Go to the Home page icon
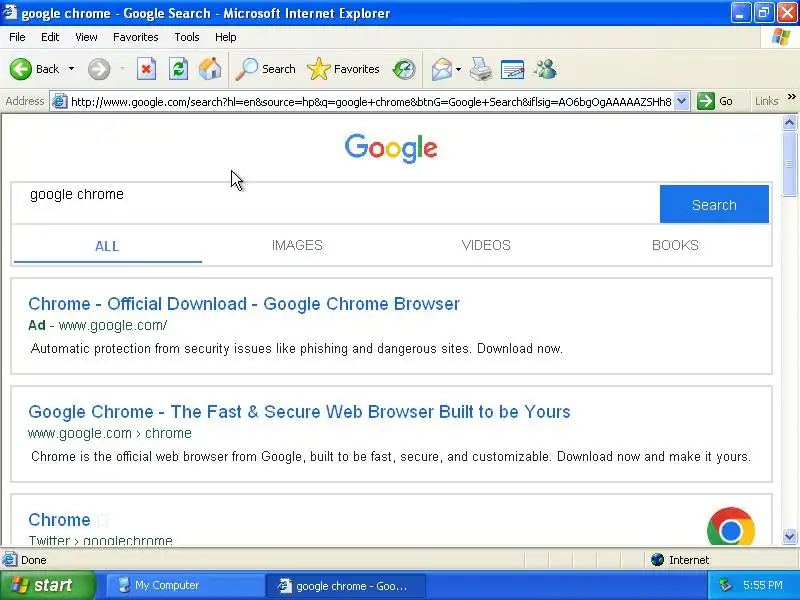The width and height of the screenshot is (800, 600). 210,69
